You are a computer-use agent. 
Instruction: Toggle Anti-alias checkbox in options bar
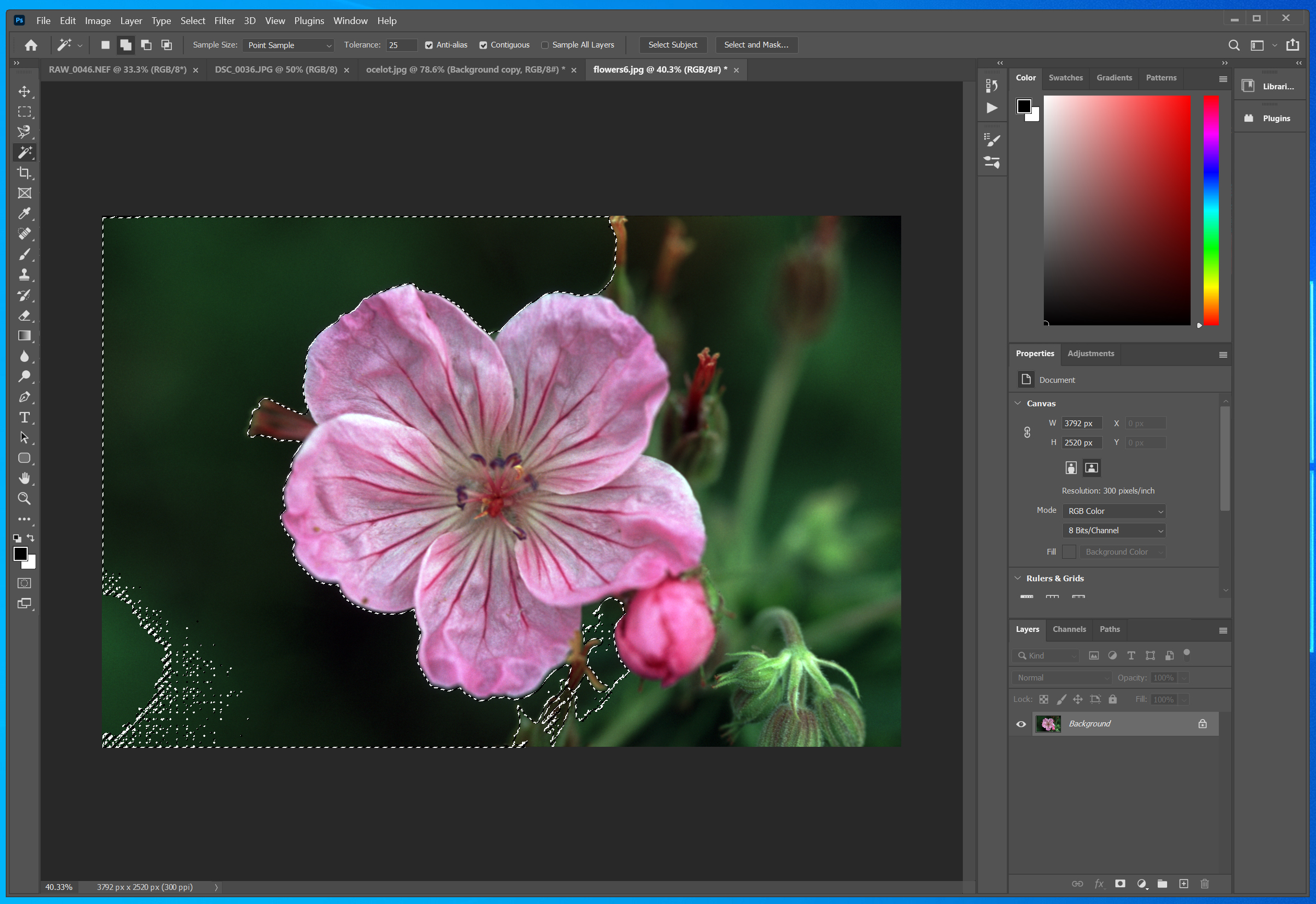coord(429,45)
